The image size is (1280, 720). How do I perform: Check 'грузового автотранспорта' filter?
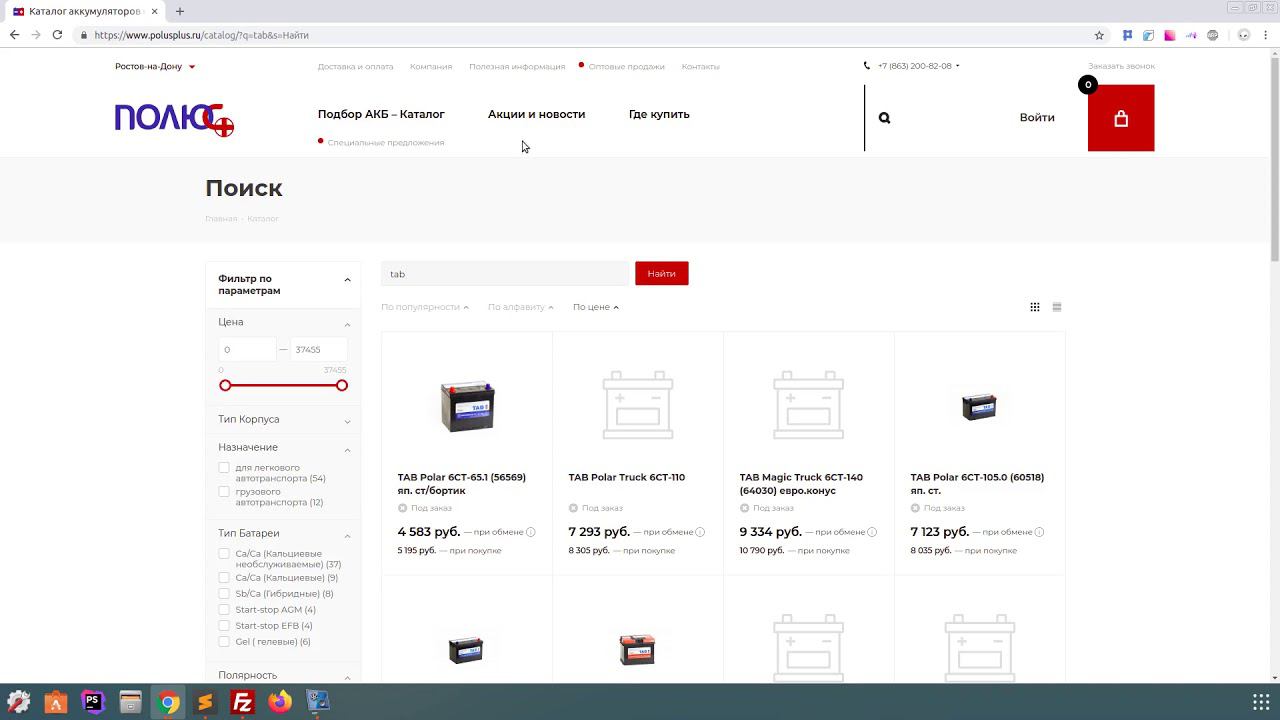224,492
